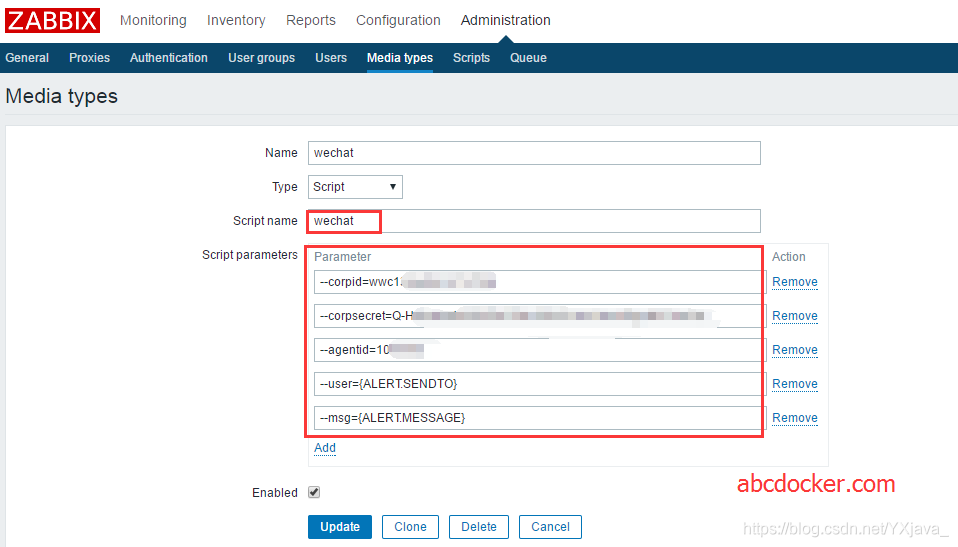Clone this media type
Image resolution: width=958 pixels, height=547 pixels.
click(x=410, y=527)
